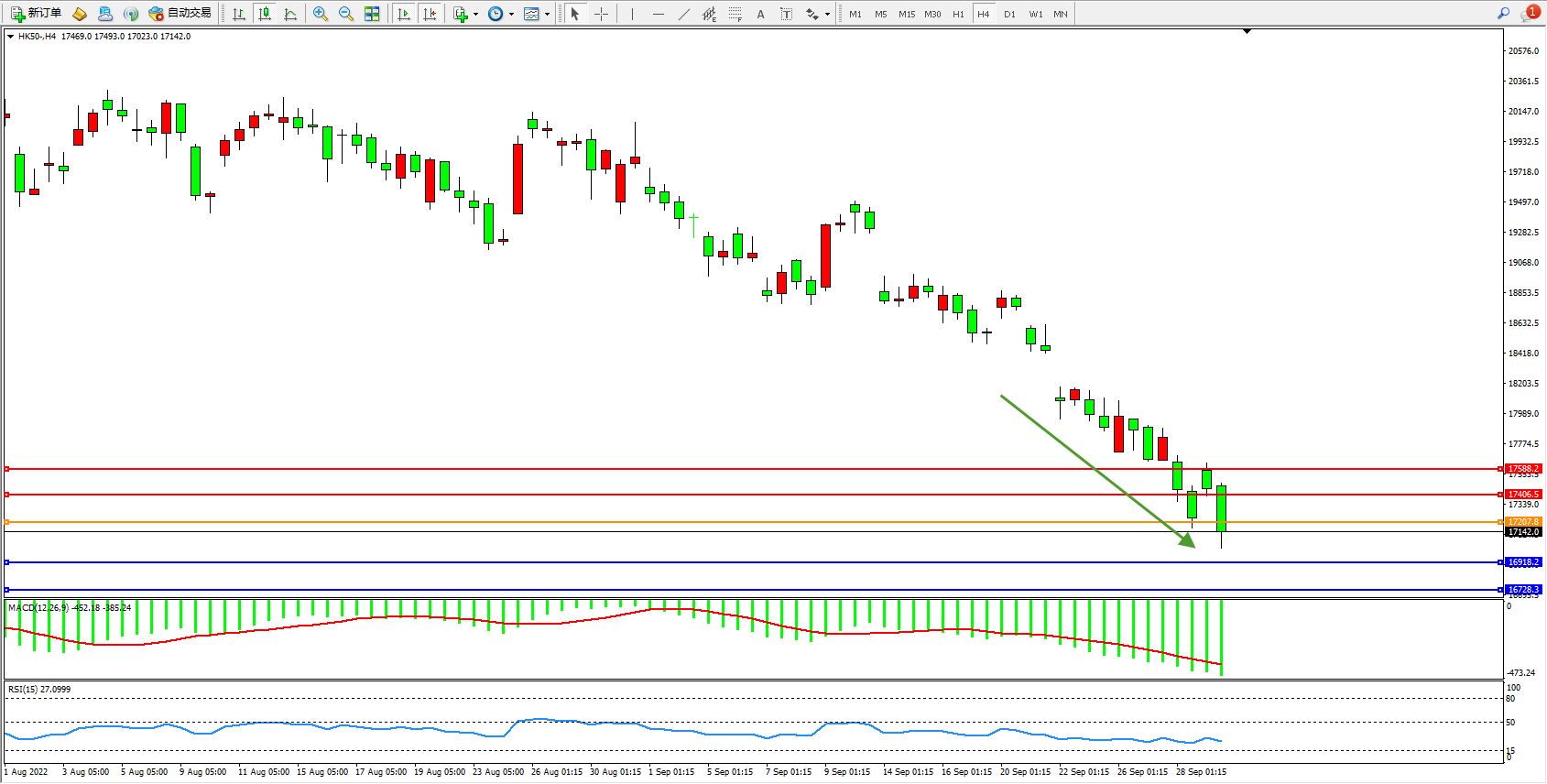The image size is (1547, 784).
Task: Zoom out of the chart
Action: pos(346,14)
